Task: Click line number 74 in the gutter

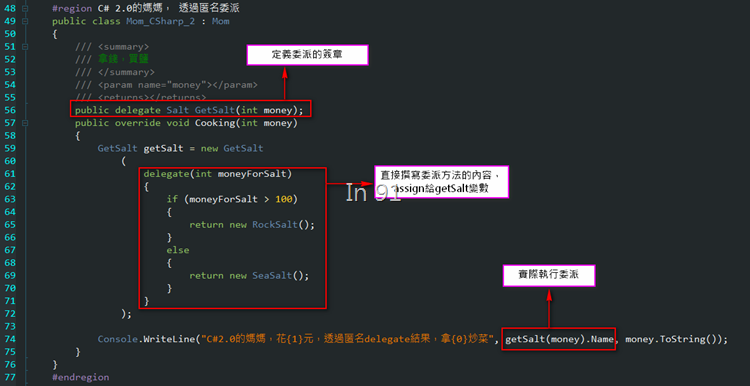Action: pyautogui.click(x=10, y=339)
